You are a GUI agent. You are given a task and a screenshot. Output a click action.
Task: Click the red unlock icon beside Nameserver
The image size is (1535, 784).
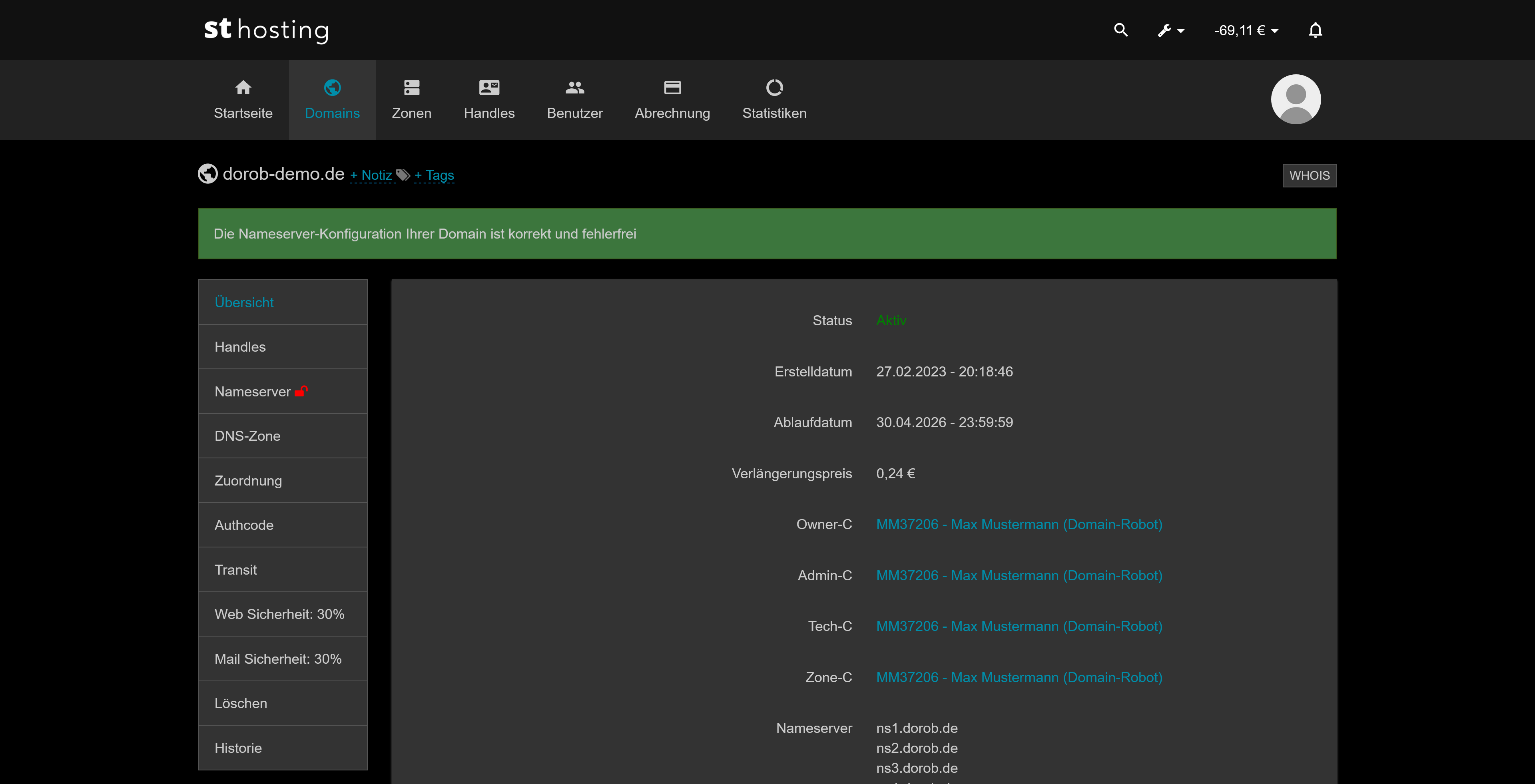(x=301, y=392)
